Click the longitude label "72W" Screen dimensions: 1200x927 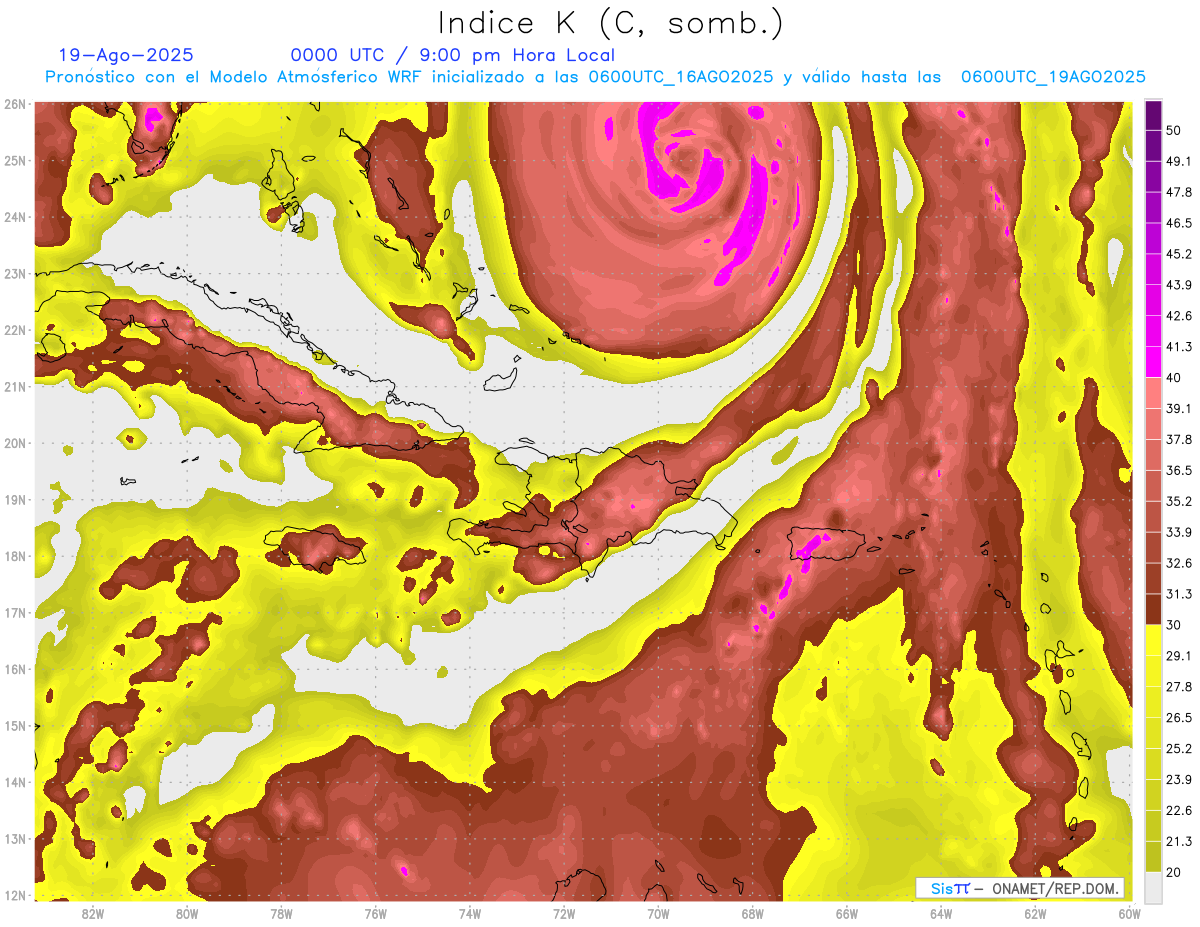[x=564, y=914]
